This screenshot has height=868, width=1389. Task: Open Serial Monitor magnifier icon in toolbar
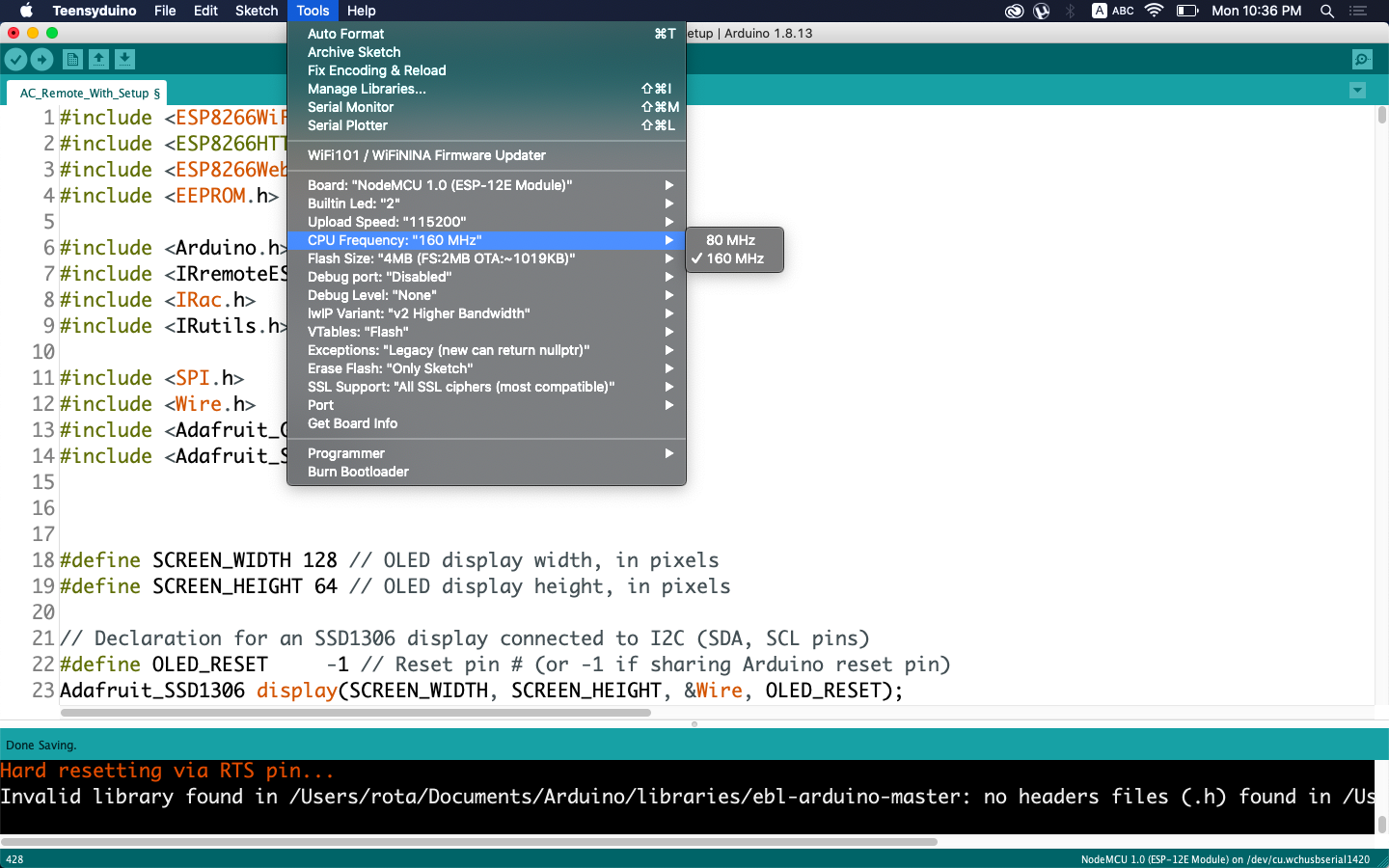1362,60
